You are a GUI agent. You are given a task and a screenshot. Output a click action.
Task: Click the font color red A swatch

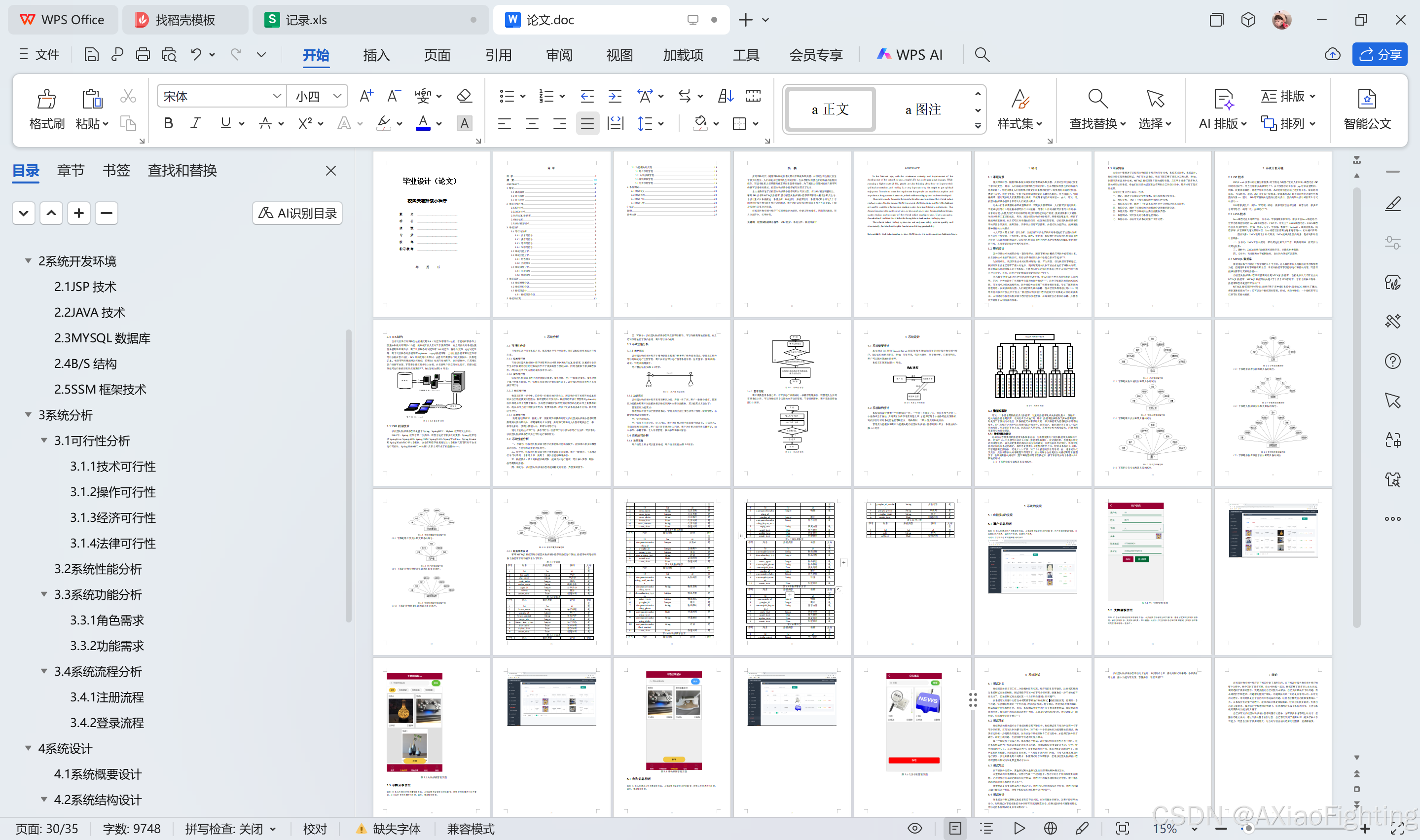click(x=423, y=123)
